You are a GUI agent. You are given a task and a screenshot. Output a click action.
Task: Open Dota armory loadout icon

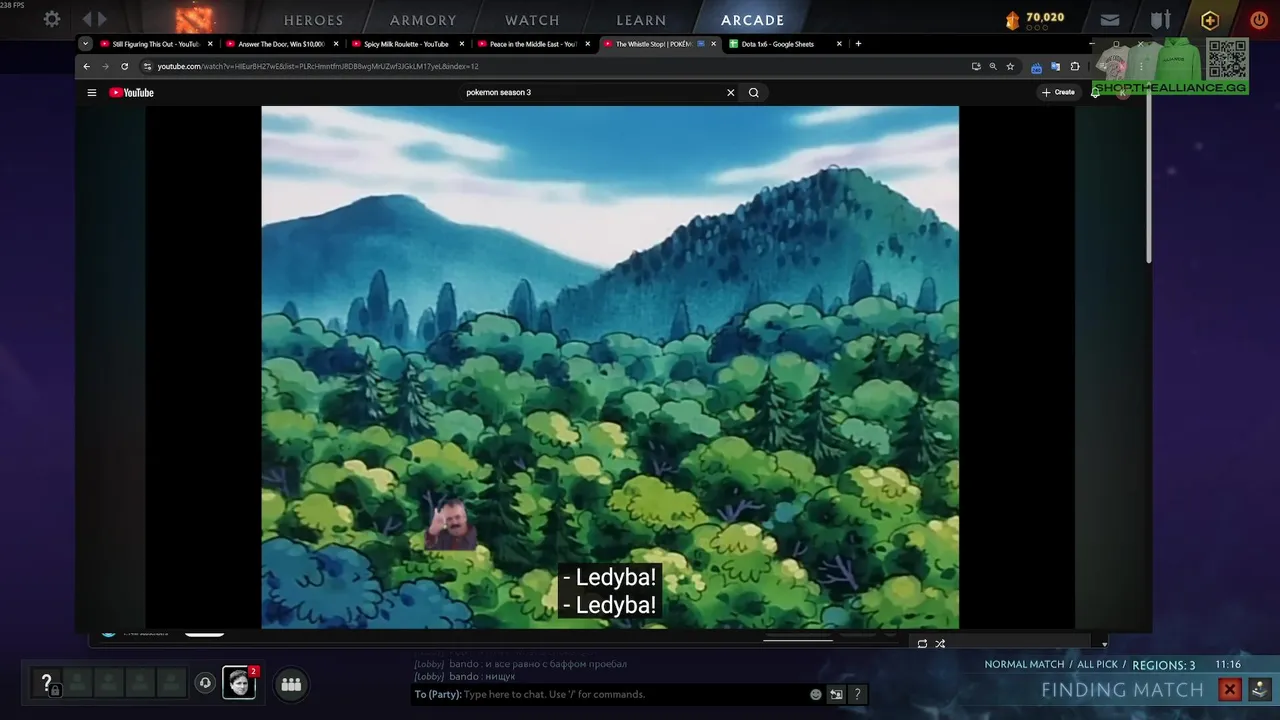pos(1160,19)
